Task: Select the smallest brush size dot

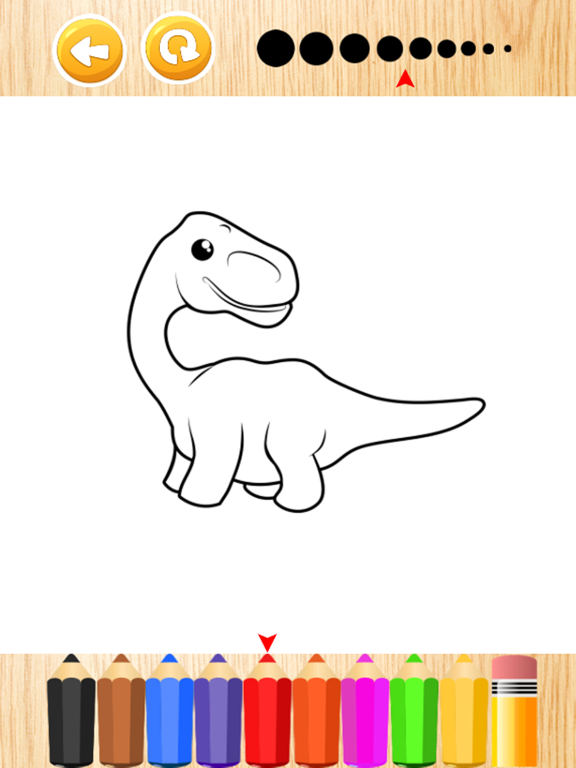Action: [507, 48]
